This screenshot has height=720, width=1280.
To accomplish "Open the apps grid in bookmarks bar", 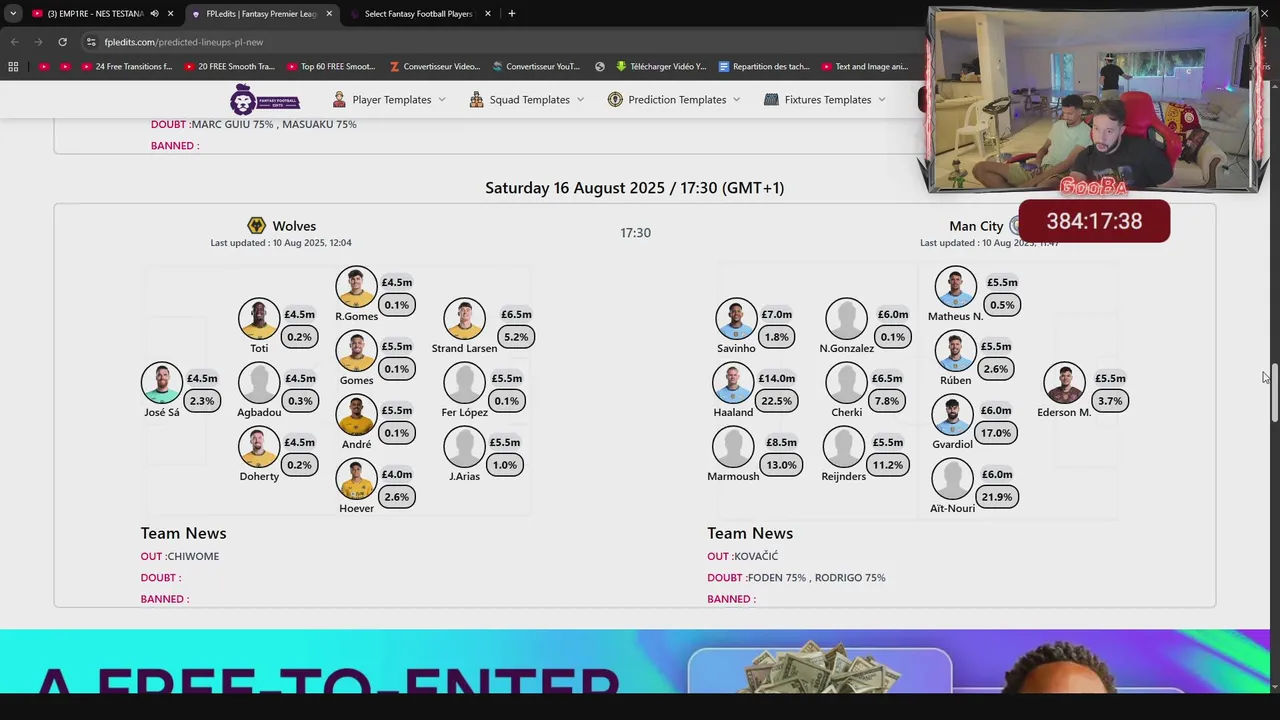I will (13, 67).
